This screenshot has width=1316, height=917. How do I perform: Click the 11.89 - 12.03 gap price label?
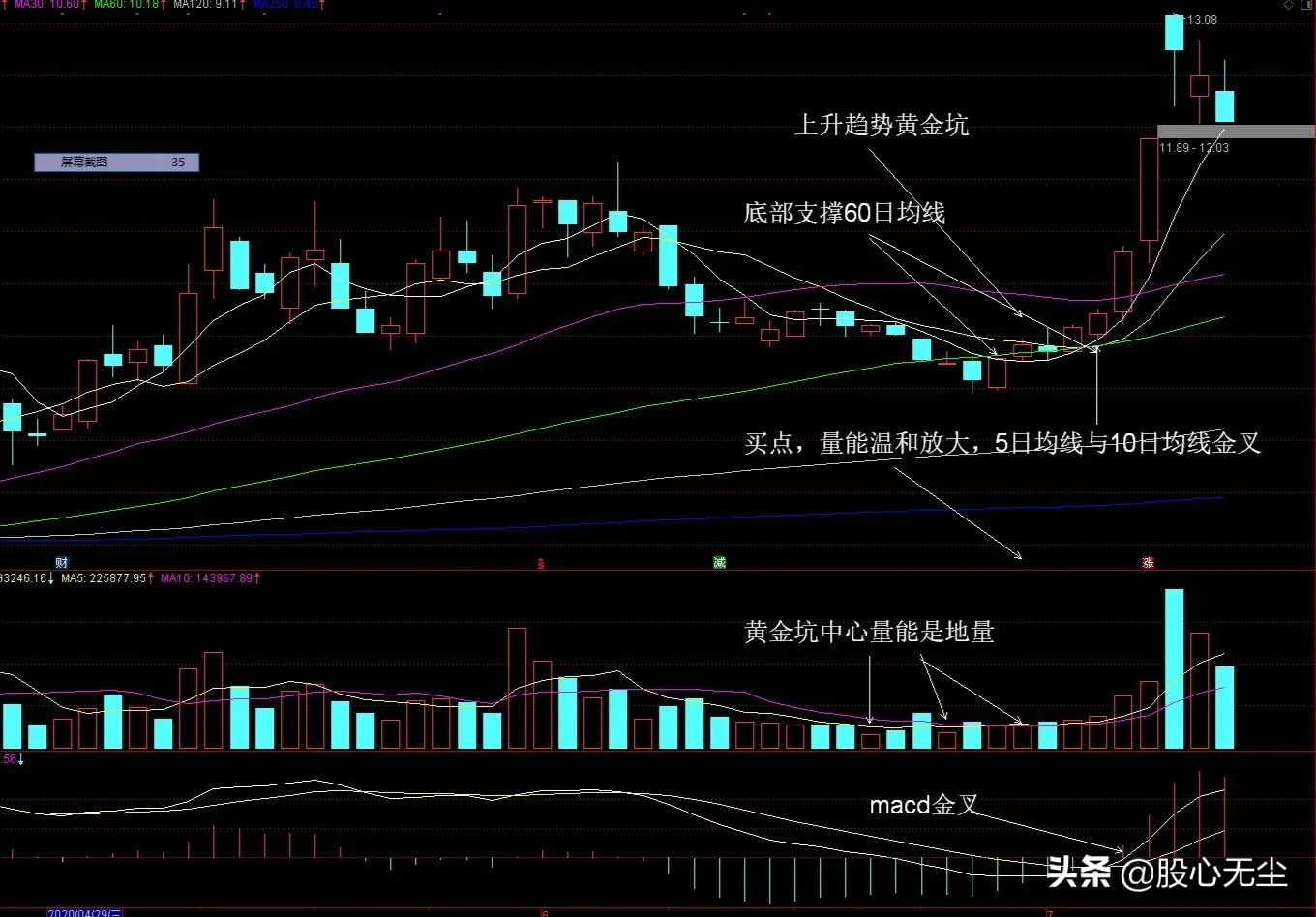pyautogui.click(x=1194, y=148)
